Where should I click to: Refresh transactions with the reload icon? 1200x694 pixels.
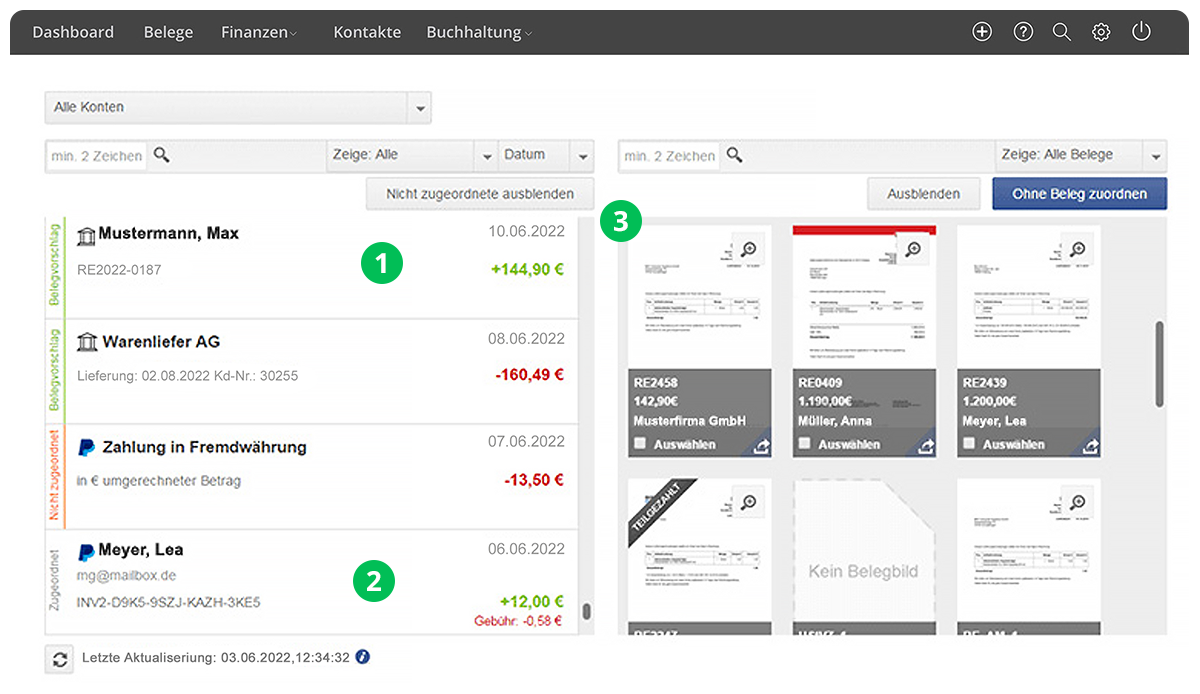(x=60, y=659)
